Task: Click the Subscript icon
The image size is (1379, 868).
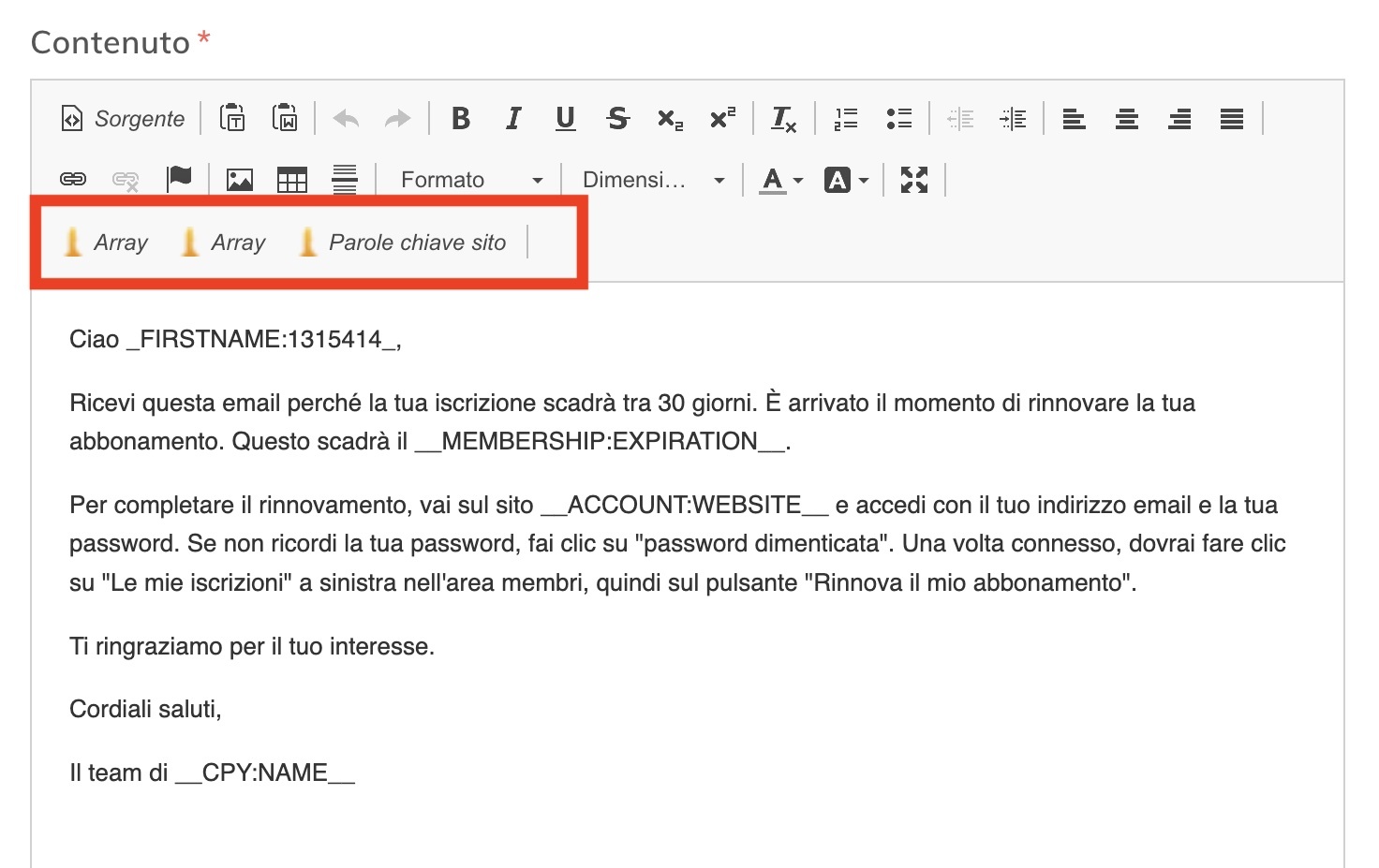Action: (670, 119)
